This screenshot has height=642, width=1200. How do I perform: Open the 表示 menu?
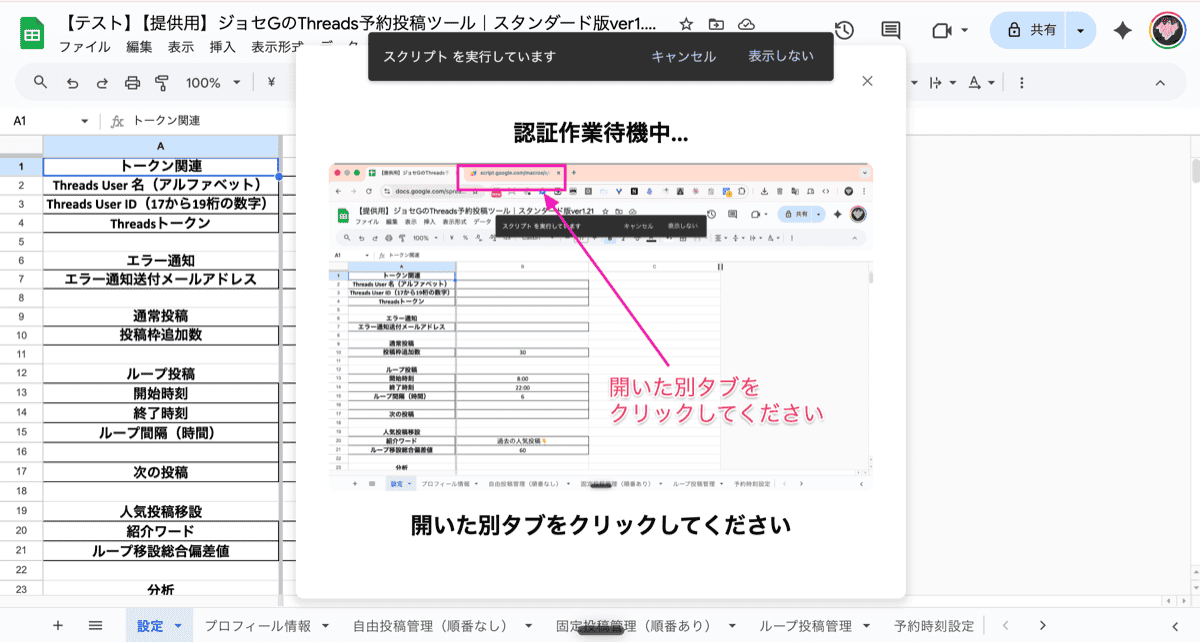181,47
